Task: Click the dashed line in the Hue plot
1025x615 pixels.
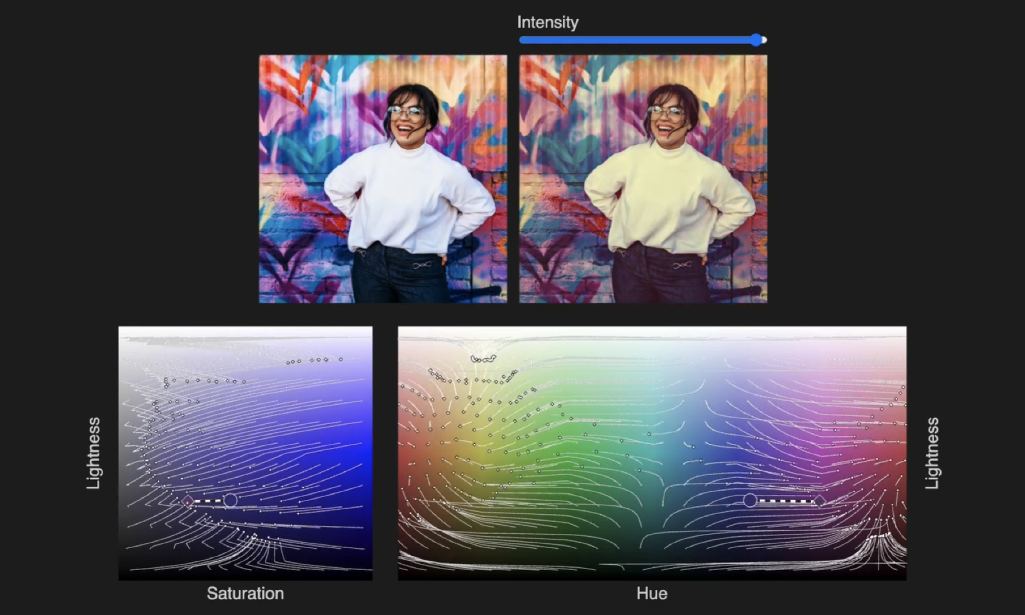Action: [785, 500]
